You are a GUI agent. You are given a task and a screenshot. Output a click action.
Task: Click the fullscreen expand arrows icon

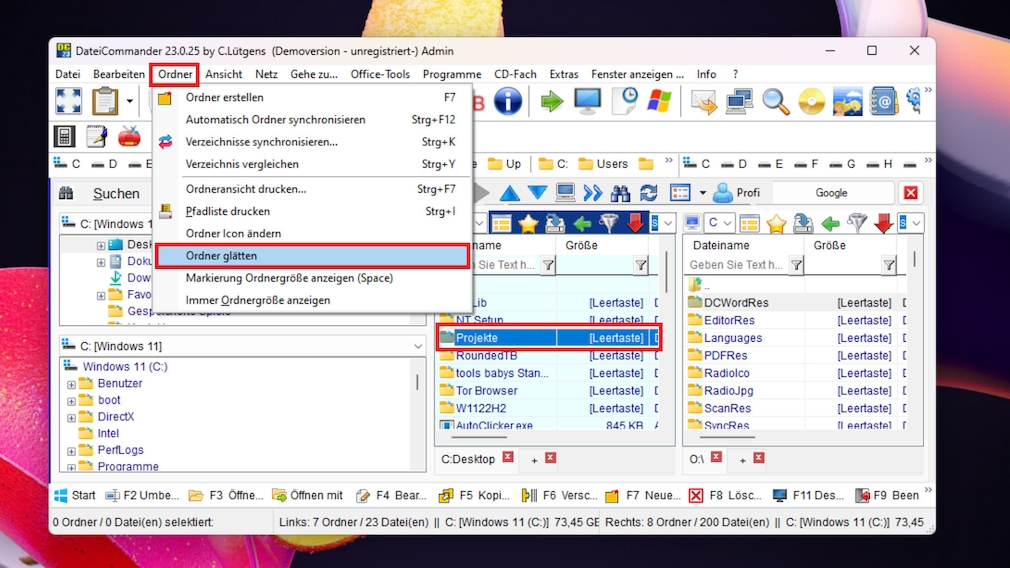(68, 101)
